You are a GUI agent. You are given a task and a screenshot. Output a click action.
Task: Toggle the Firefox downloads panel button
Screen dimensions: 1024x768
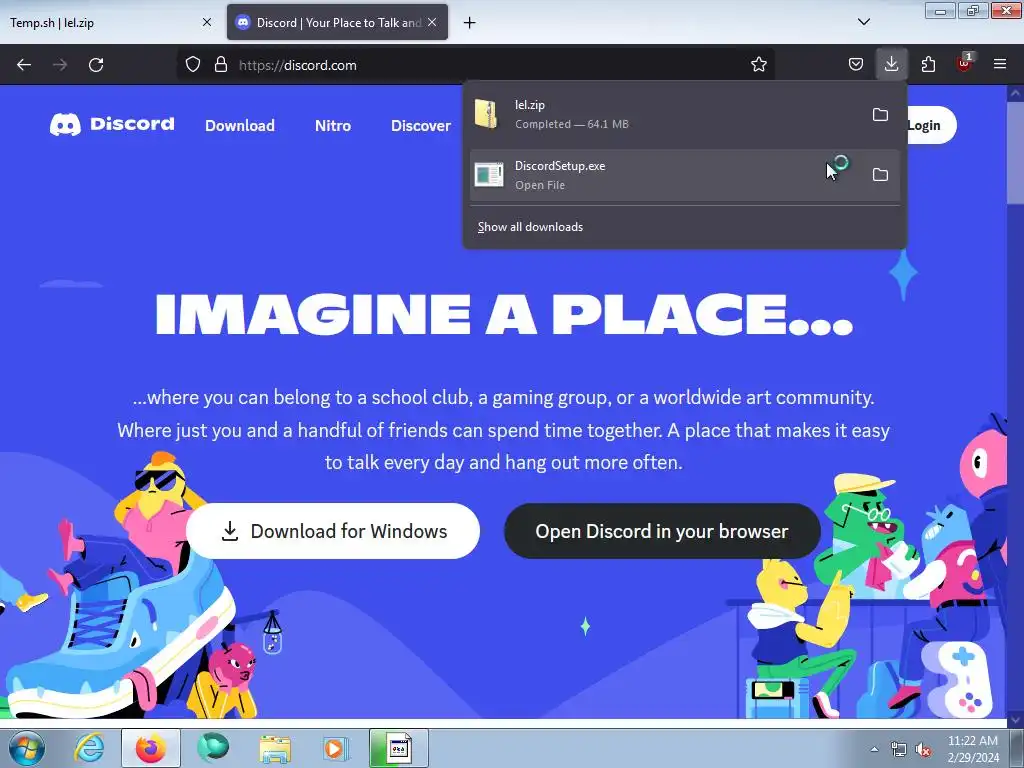coord(891,65)
